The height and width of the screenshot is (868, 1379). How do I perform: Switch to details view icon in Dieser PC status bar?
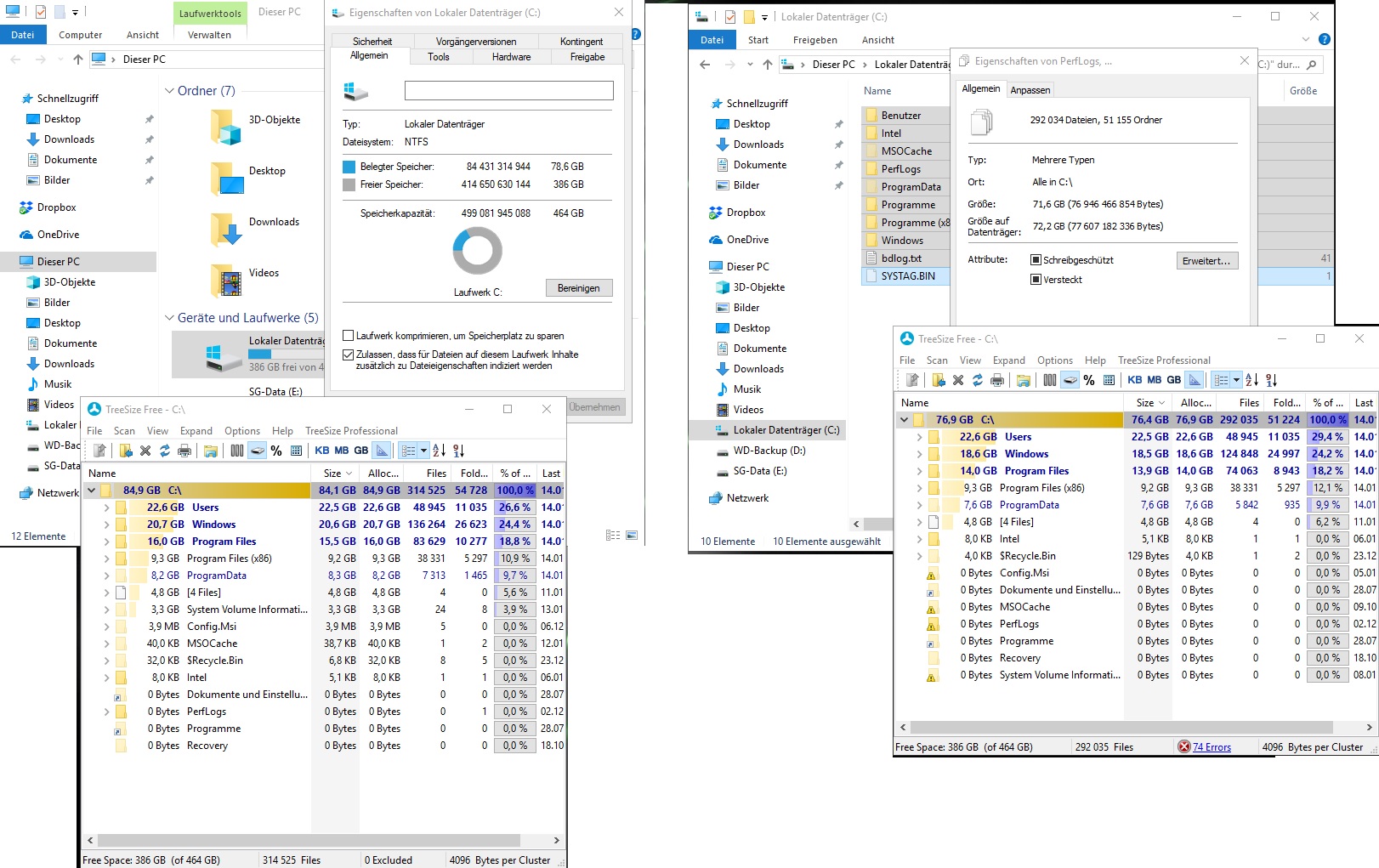pyautogui.click(x=613, y=535)
